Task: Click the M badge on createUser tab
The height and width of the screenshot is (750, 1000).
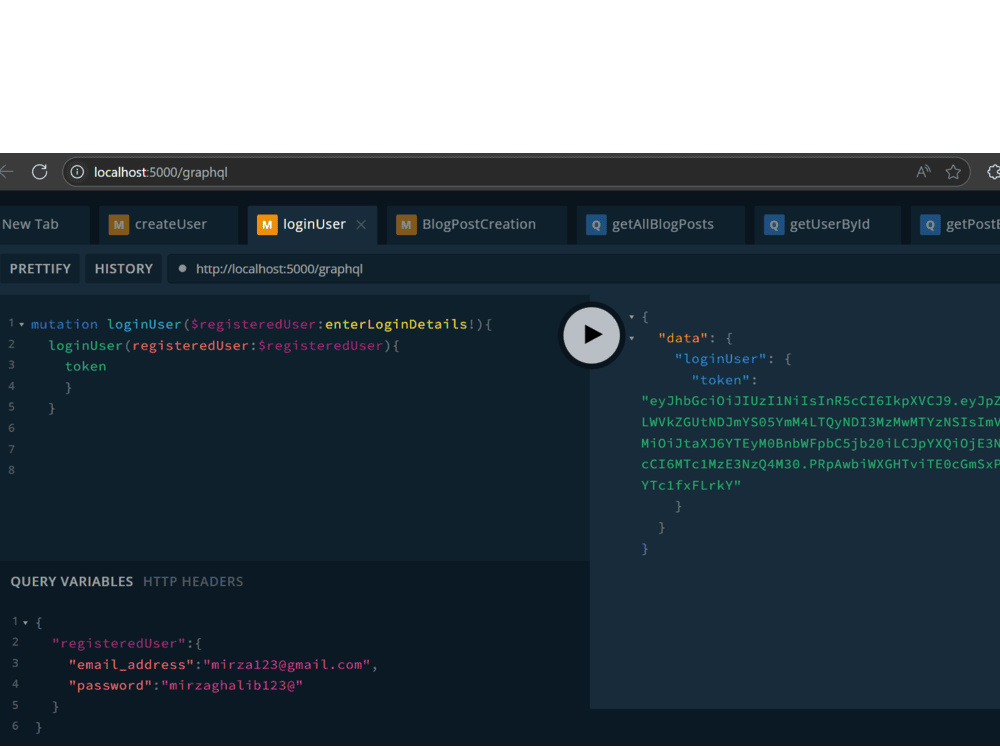Action: tap(119, 224)
